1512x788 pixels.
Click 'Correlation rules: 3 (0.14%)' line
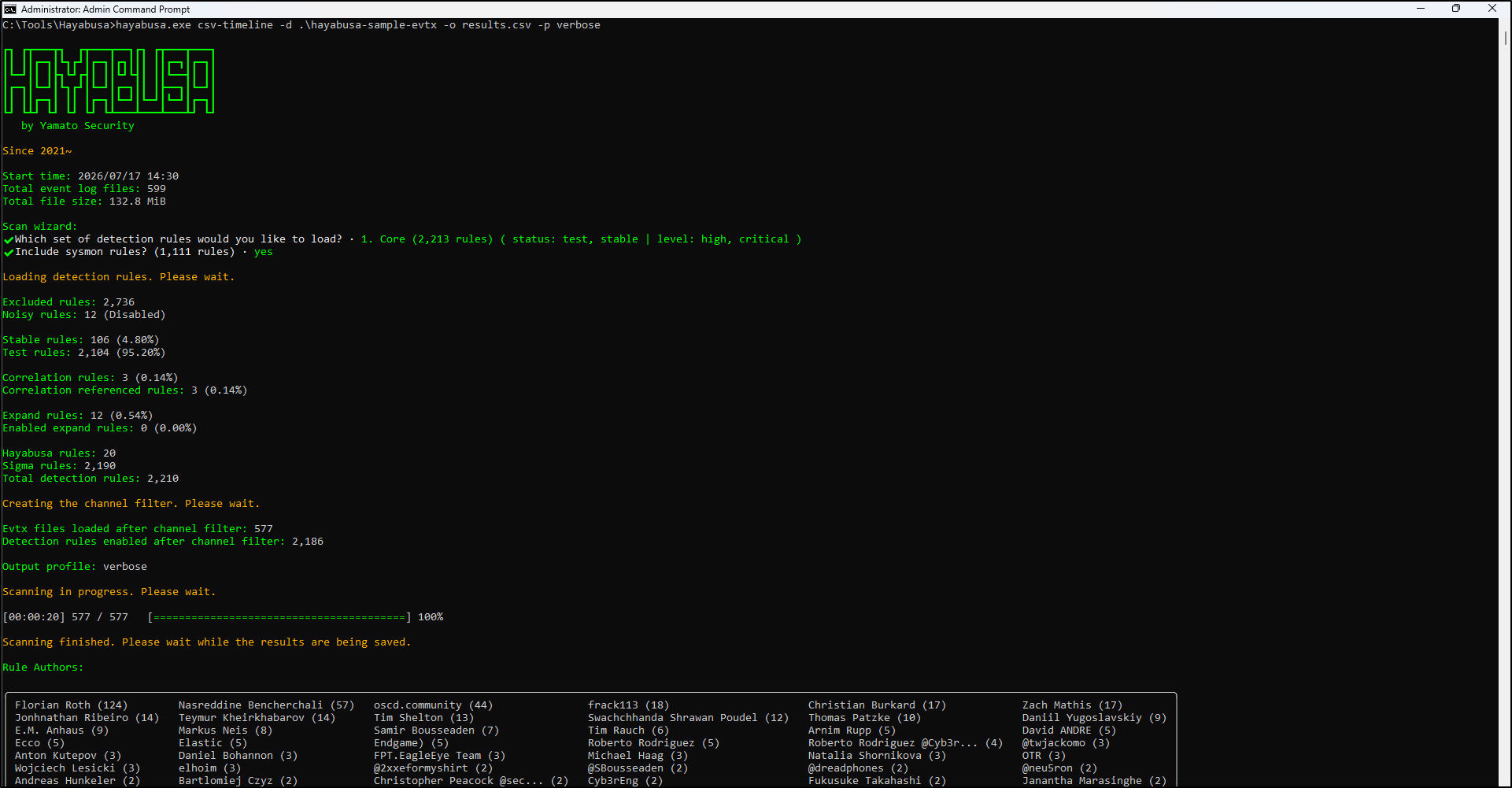91,378
